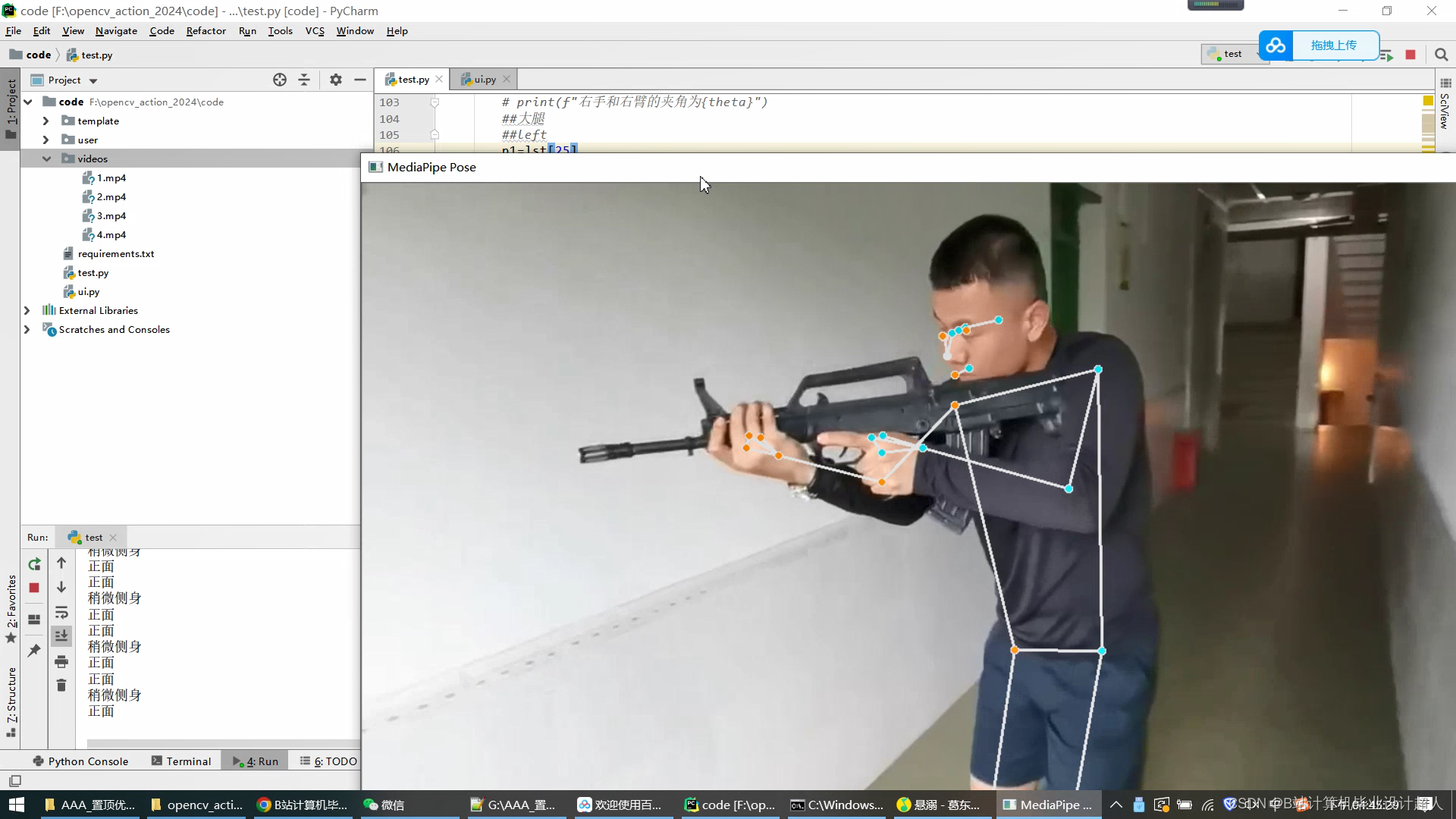The image size is (1456, 819).
Task: Open the Terminal tool window
Action: pos(181,761)
